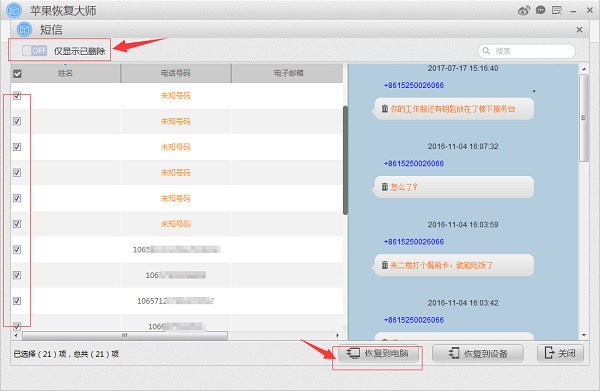Click down arrow of message pane scrollbar
The image size is (600, 391).
584,335
